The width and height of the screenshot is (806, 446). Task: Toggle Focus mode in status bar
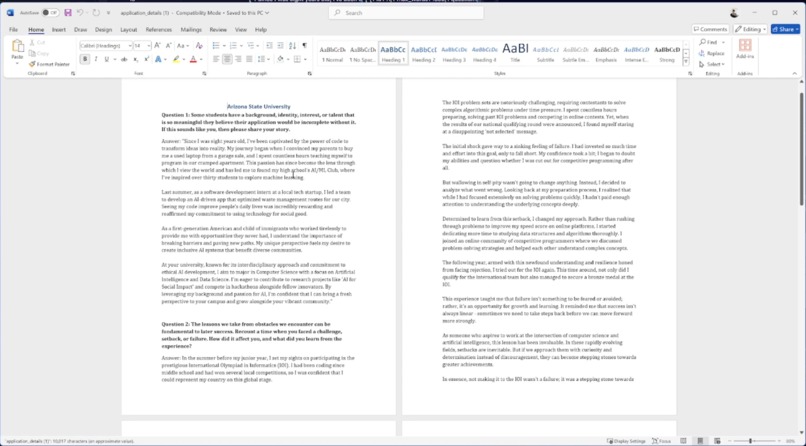(661, 441)
